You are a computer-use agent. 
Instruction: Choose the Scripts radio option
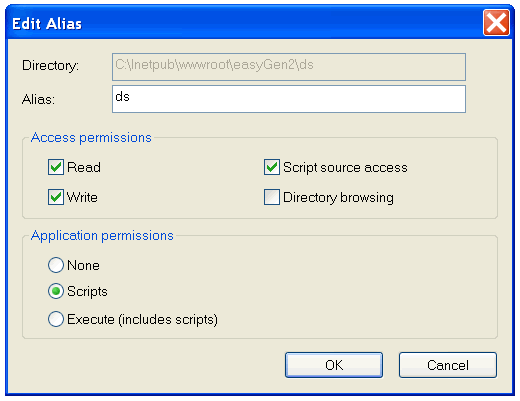click(56, 291)
